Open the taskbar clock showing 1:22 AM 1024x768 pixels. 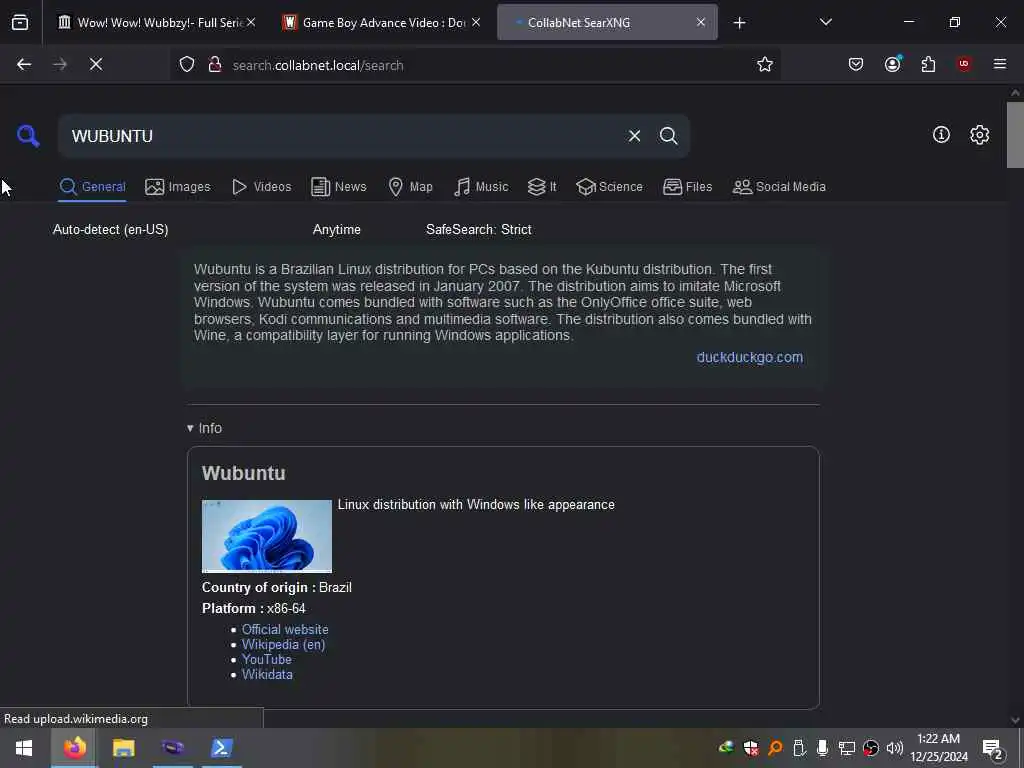pyautogui.click(x=938, y=748)
